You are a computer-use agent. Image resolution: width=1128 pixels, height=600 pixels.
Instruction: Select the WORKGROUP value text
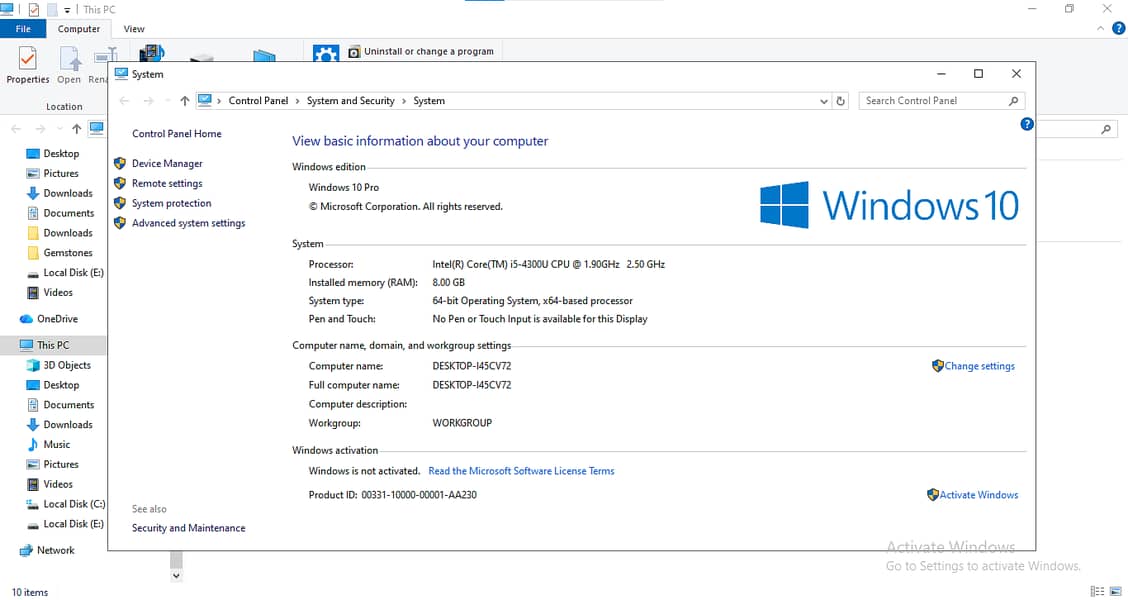coord(462,423)
